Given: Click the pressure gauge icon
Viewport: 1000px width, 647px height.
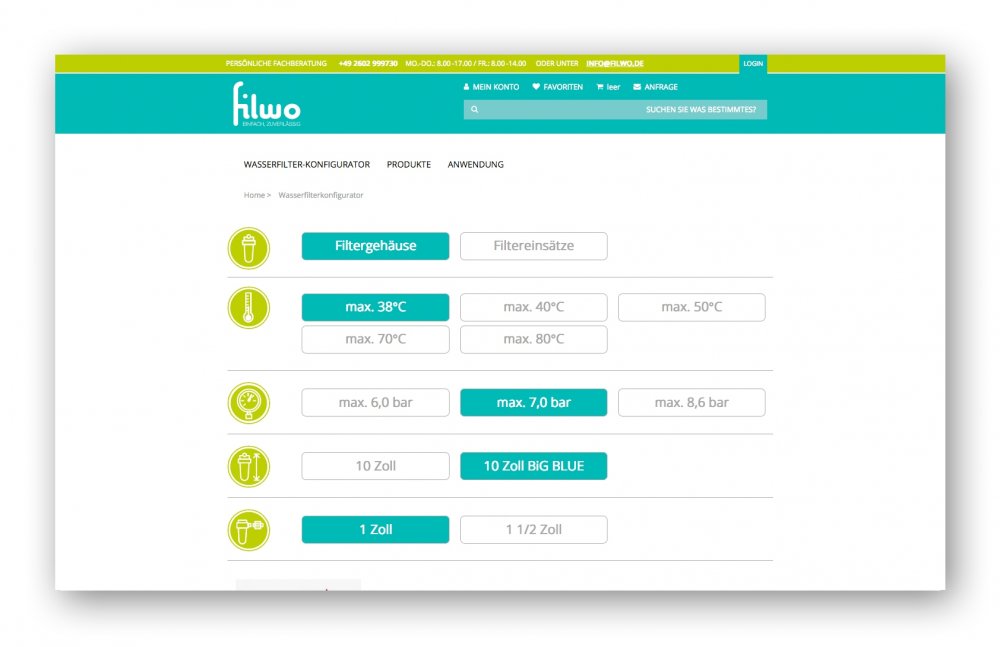Looking at the screenshot, I should coord(248,403).
